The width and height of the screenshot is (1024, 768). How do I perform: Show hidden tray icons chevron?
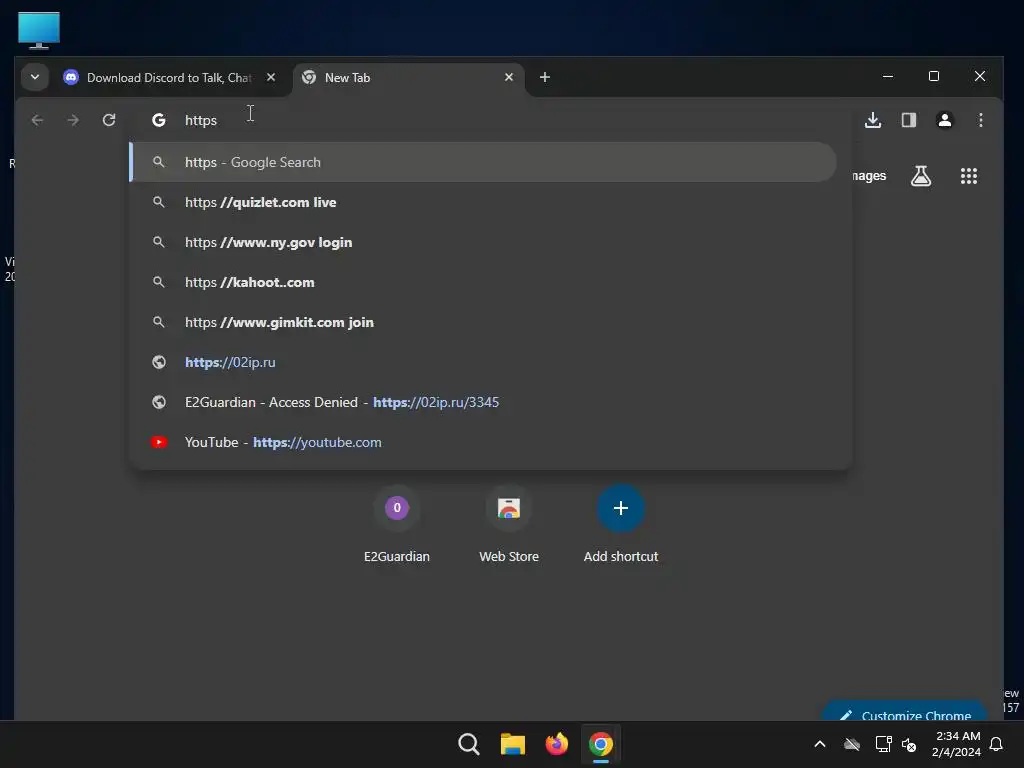click(x=820, y=744)
